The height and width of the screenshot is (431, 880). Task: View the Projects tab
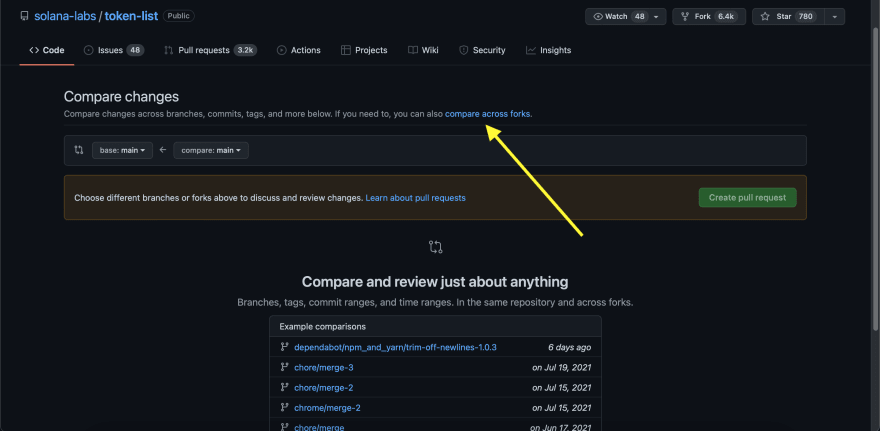[364, 51]
